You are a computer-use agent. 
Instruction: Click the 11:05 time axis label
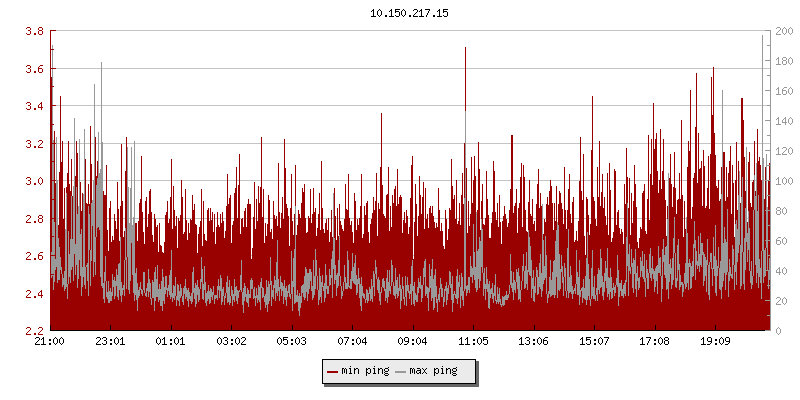(x=473, y=342)
